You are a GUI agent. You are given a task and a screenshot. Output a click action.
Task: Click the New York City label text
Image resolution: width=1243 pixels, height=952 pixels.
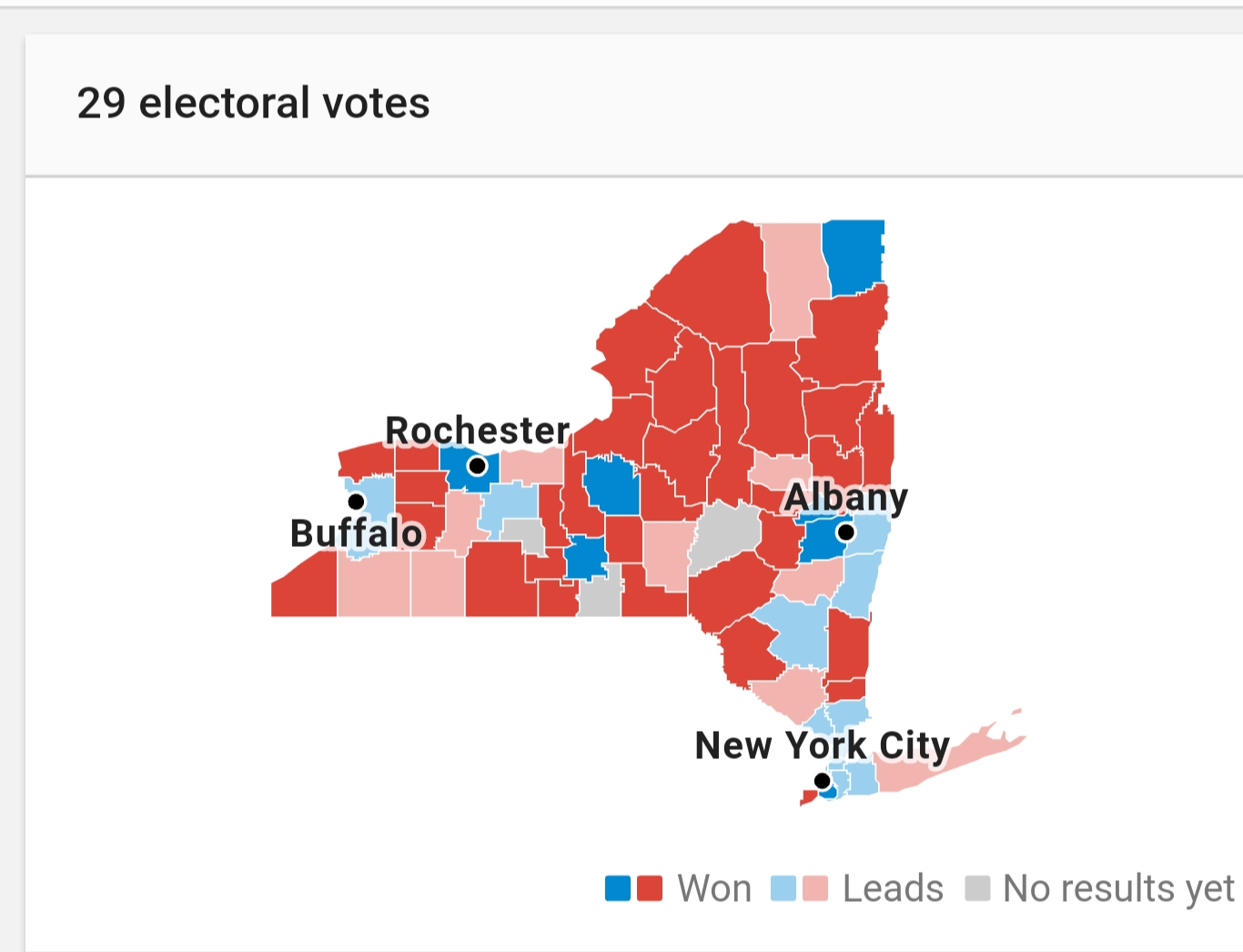pos(822,745)
